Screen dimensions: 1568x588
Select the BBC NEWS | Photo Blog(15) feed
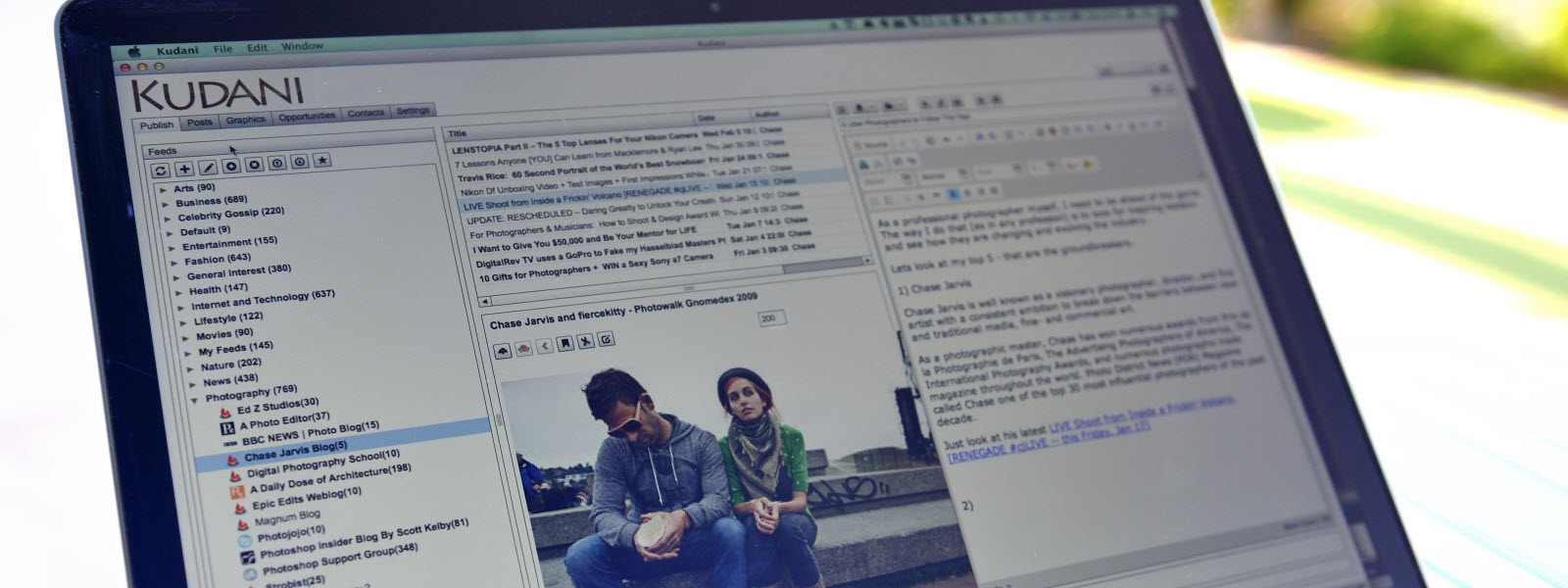pyautogui.click(x=310, y=432)
